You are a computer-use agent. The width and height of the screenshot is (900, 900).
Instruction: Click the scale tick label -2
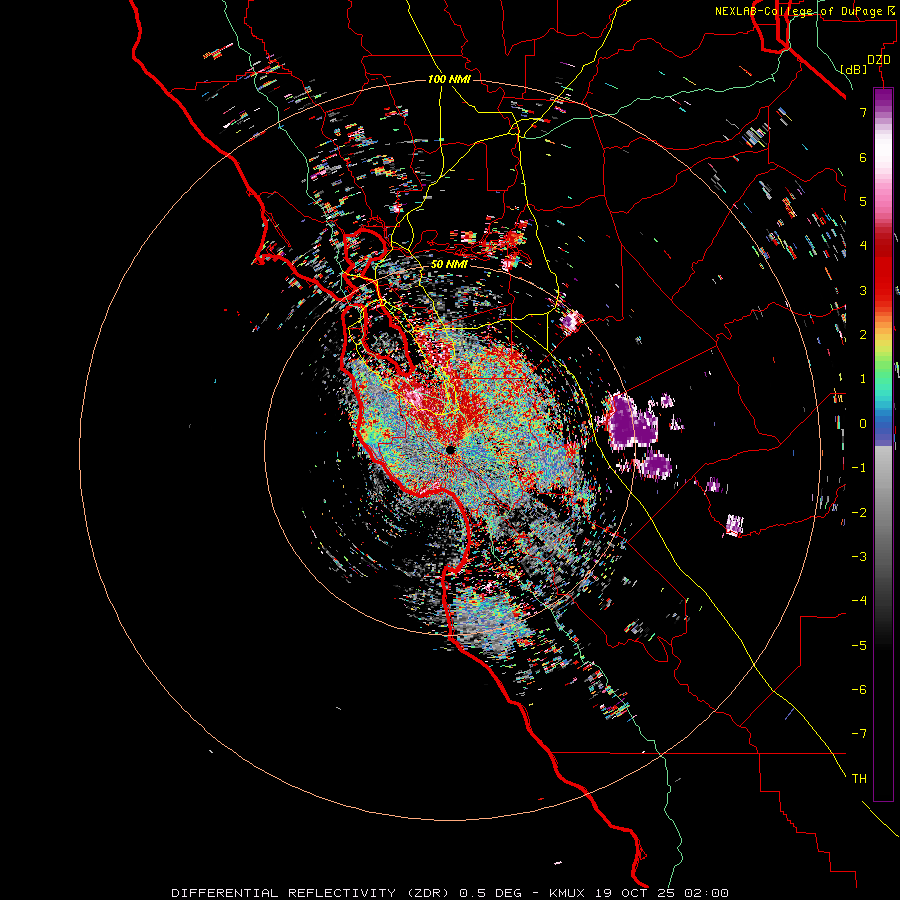click(x=859, y=512)
